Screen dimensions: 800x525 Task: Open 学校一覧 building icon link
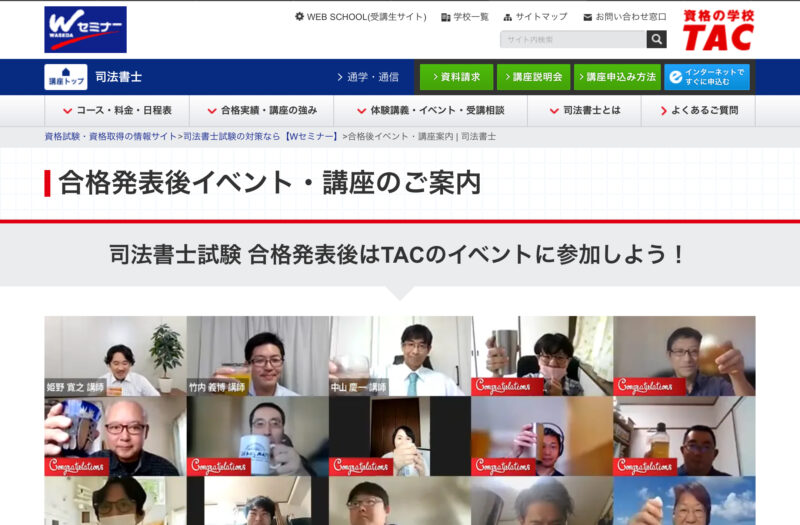pos(465,17)
